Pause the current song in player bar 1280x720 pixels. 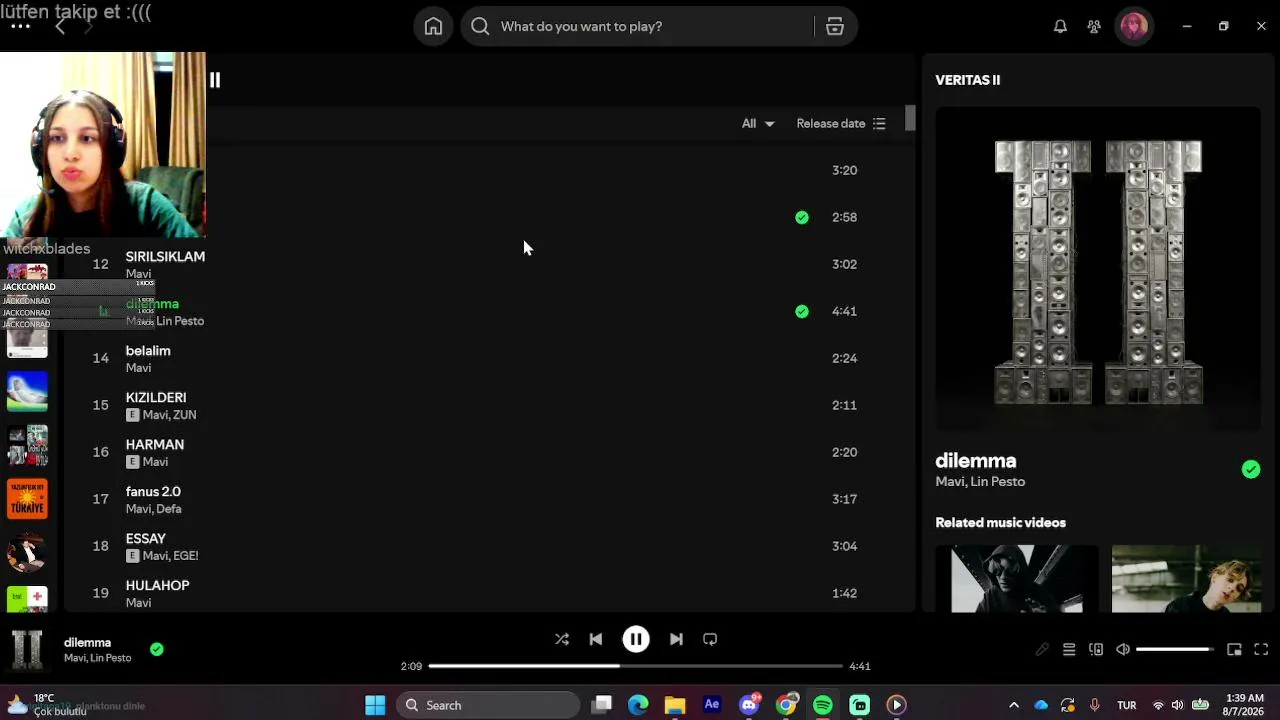pyautogui.click(x=636, y=639)
